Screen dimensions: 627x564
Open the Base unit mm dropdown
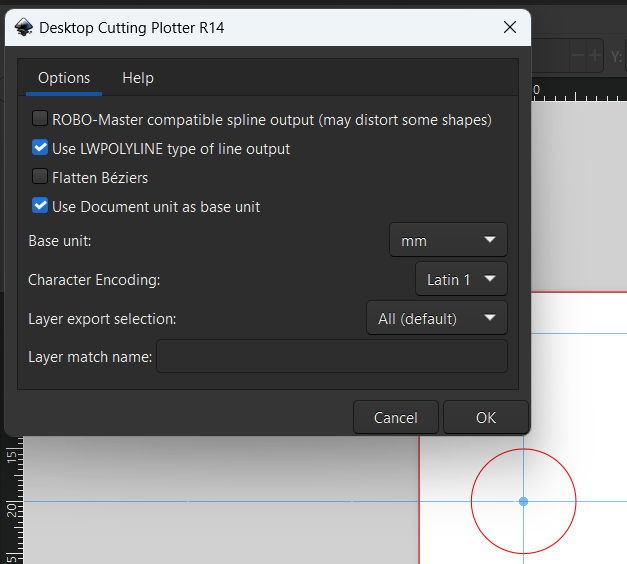tap(448, 240)
